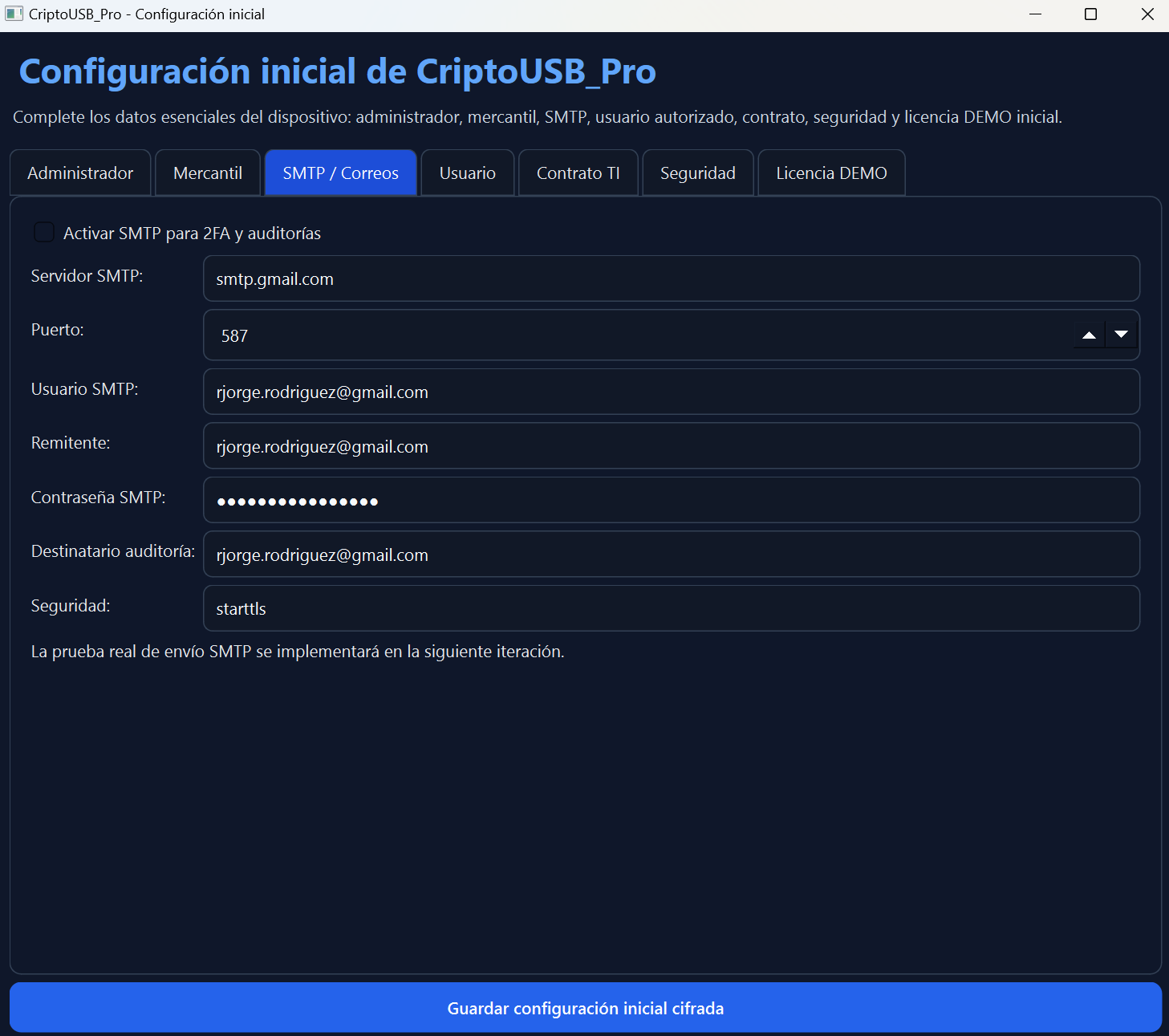Save with Guardar configuración inicial cifrada

pyautogui.click(x=586, y=1008)
